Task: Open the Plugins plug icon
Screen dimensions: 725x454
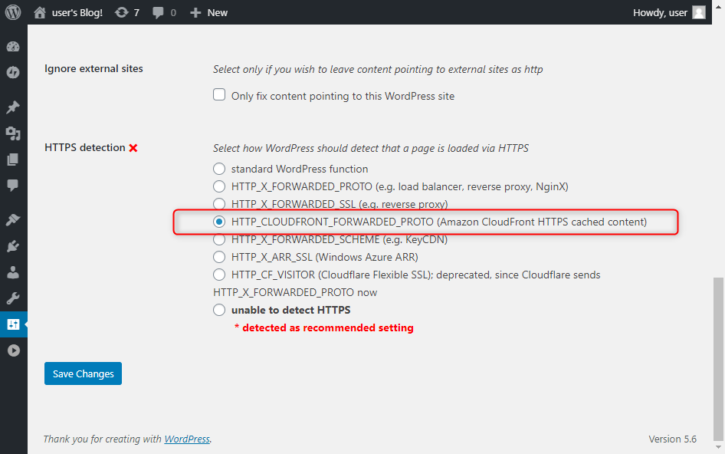Action: pos(13,246)
